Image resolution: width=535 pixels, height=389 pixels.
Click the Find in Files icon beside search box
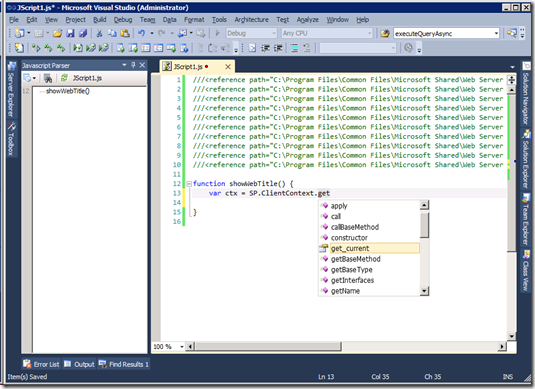click(385, 33)
